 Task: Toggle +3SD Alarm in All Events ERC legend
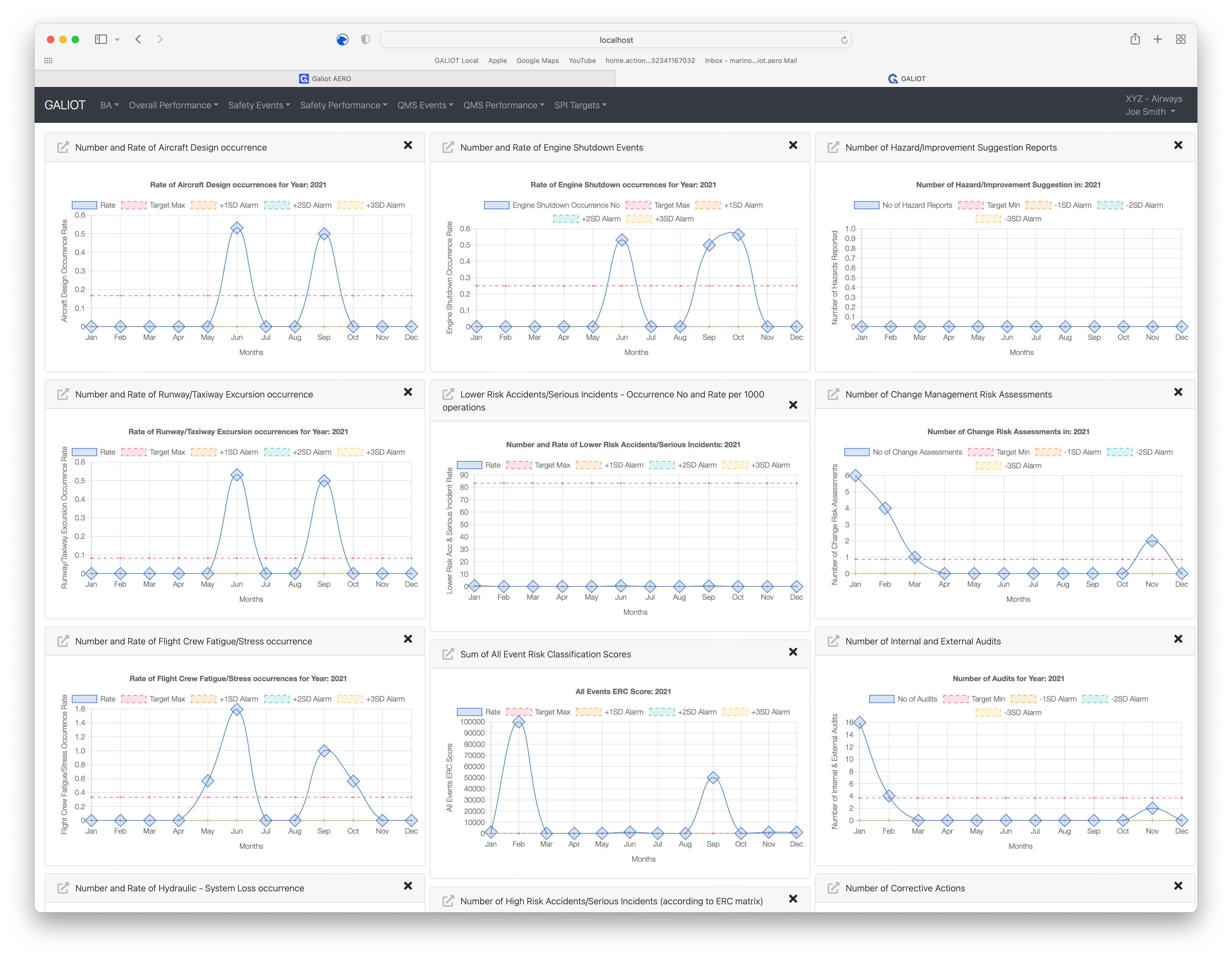point(756,713)
